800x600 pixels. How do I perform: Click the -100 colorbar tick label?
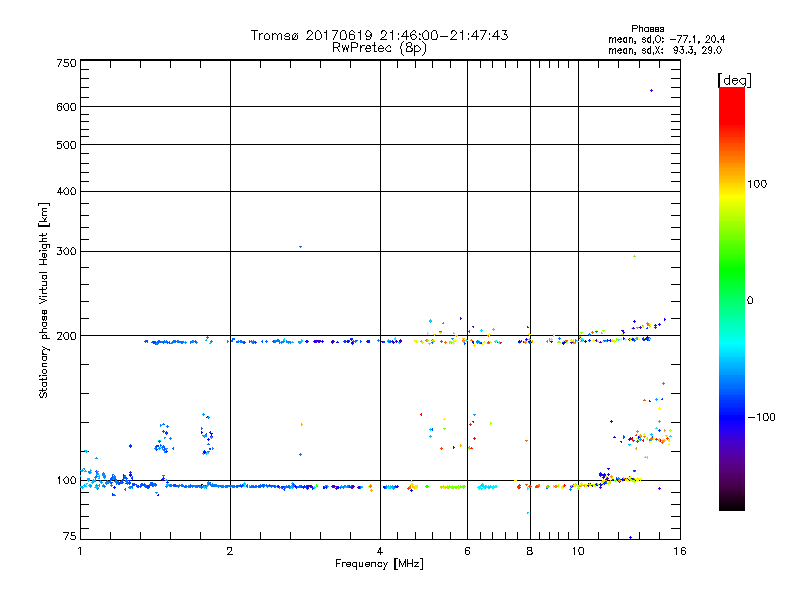(x=762, y=416)
